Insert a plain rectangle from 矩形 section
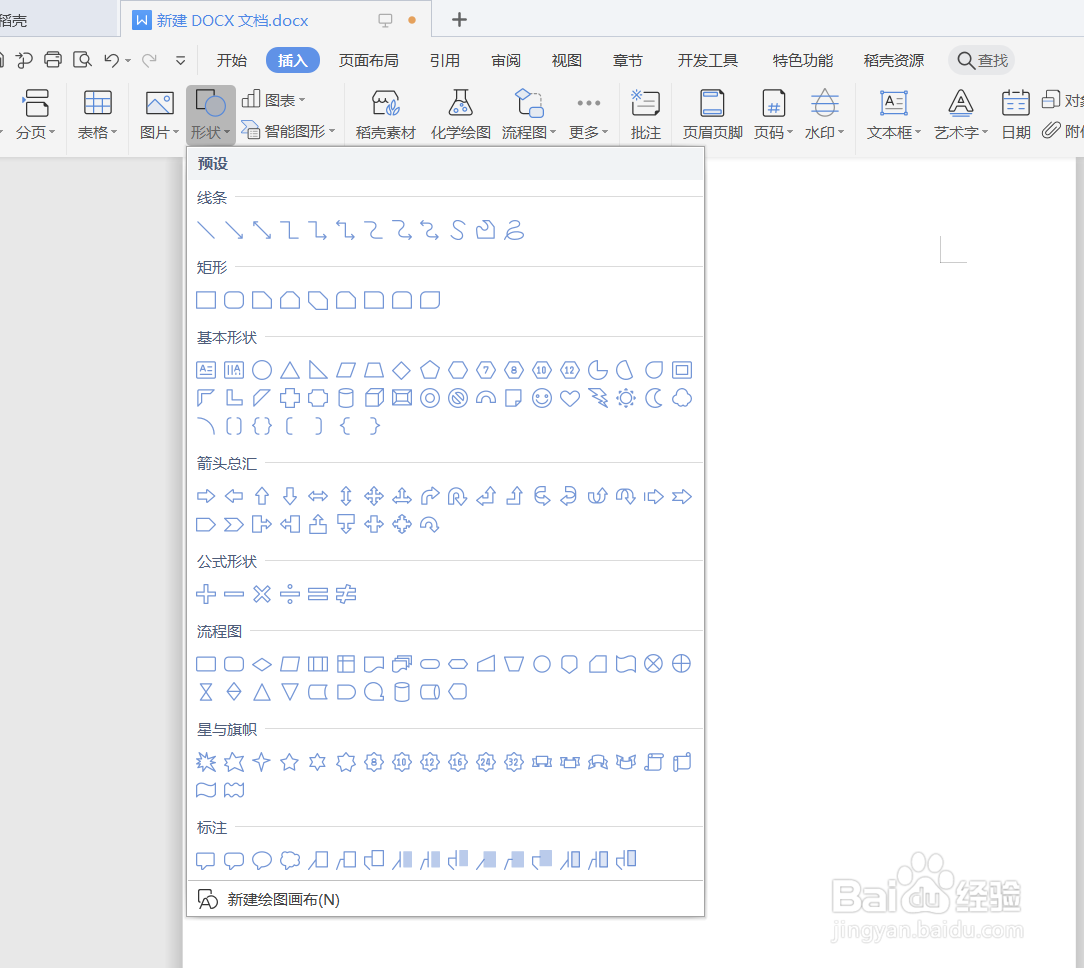 pyautogui.click(x=206, y=300)
